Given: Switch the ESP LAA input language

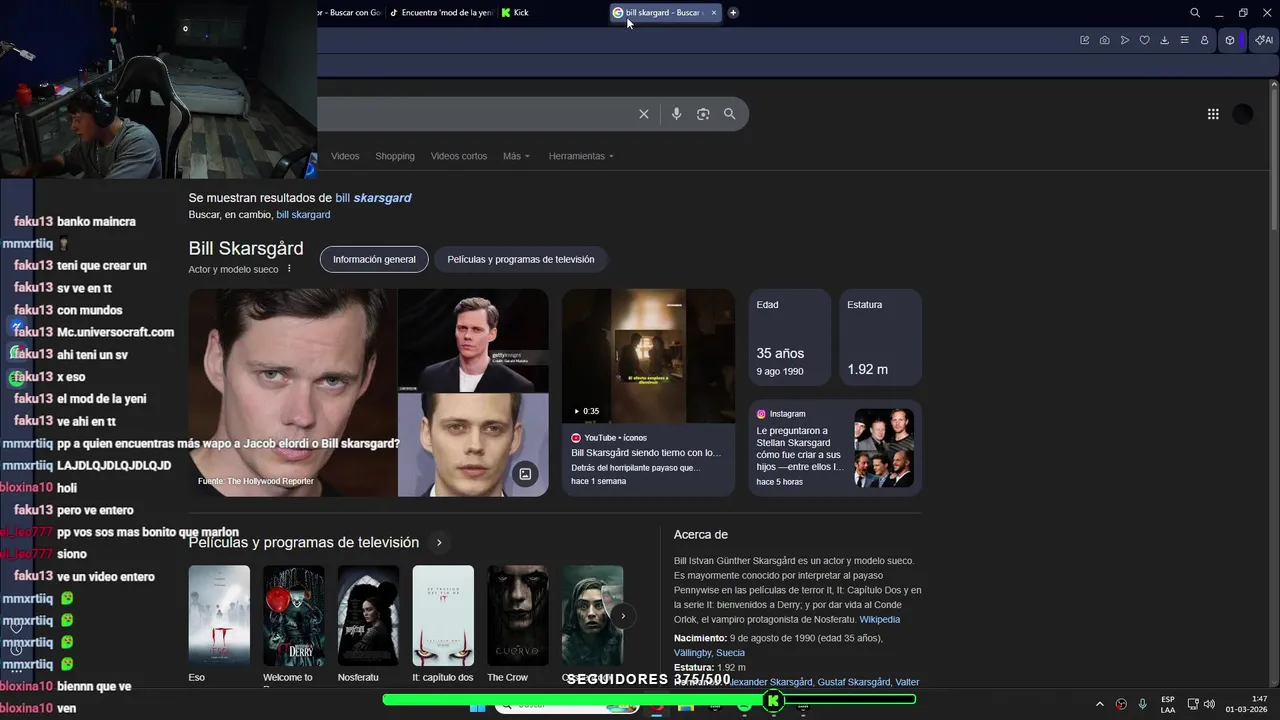Looking at the screenshot, I should tap(1168, 704).
